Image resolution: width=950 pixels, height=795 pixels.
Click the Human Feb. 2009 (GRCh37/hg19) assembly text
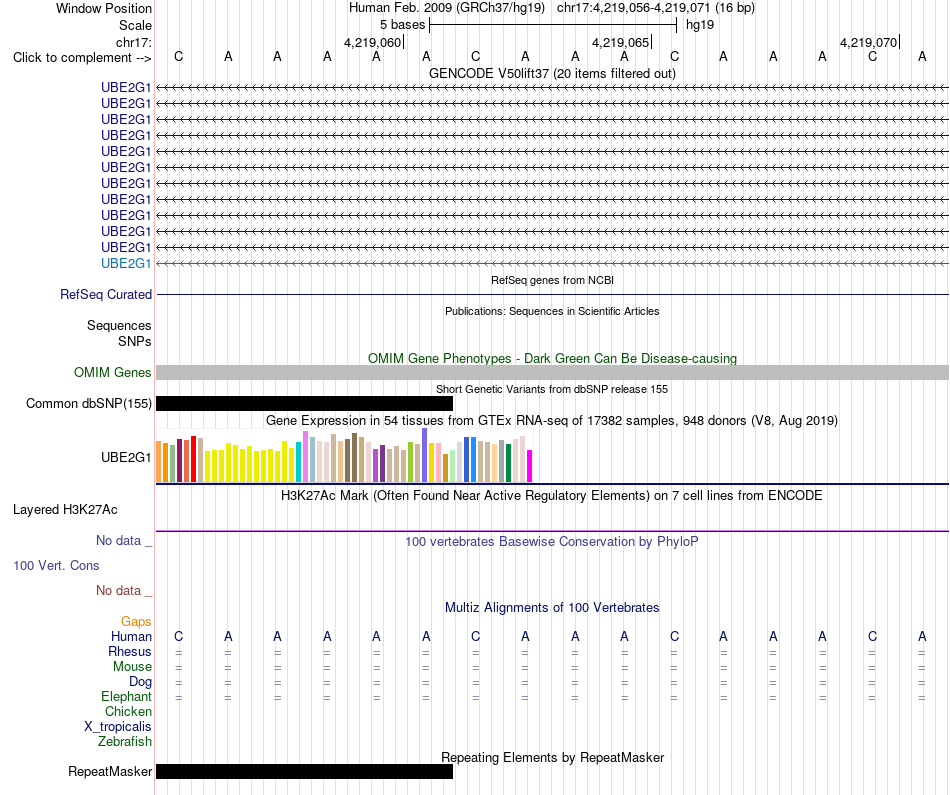click(447, 8)
